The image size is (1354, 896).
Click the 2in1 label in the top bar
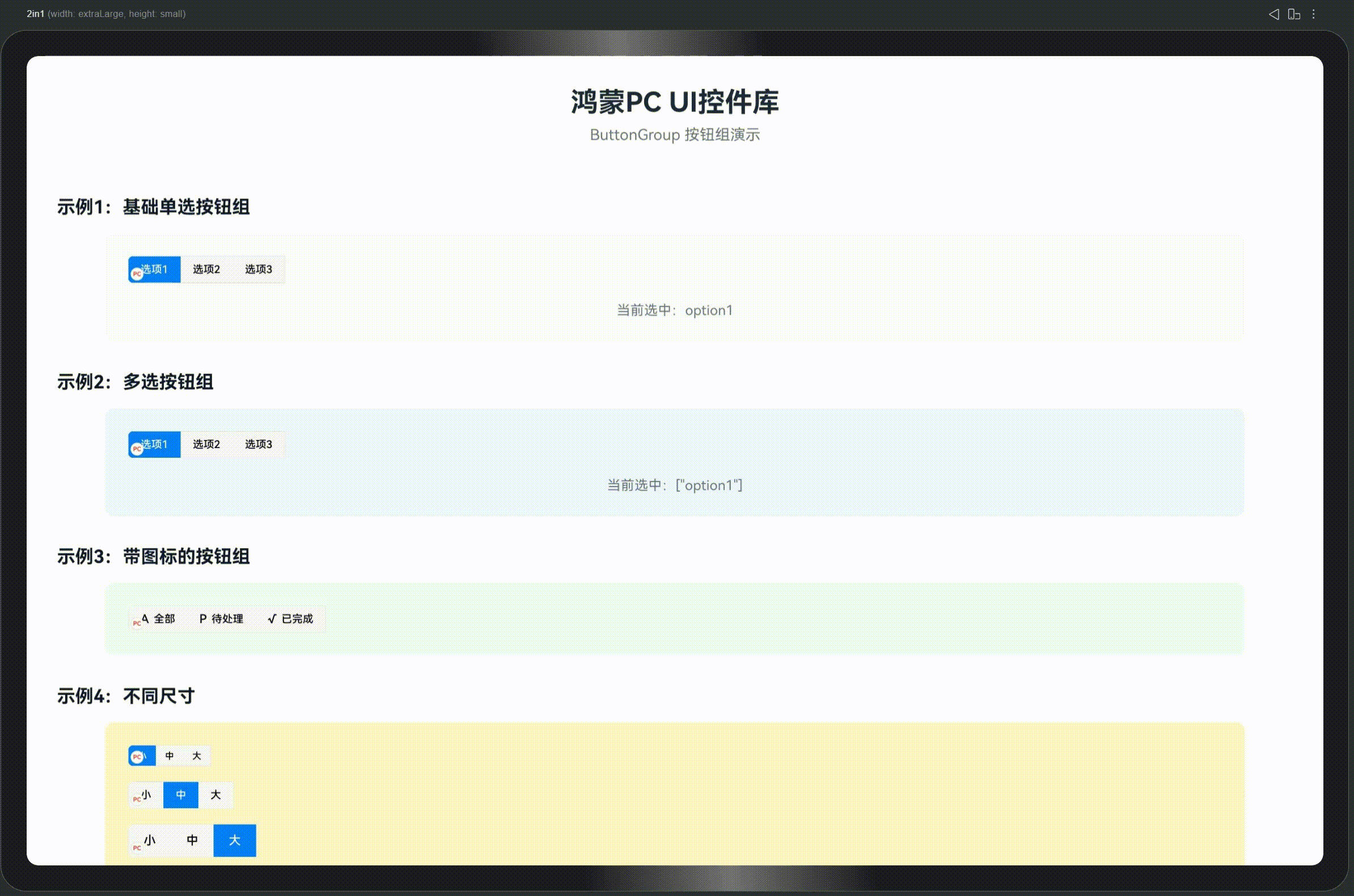click(35, 13)
